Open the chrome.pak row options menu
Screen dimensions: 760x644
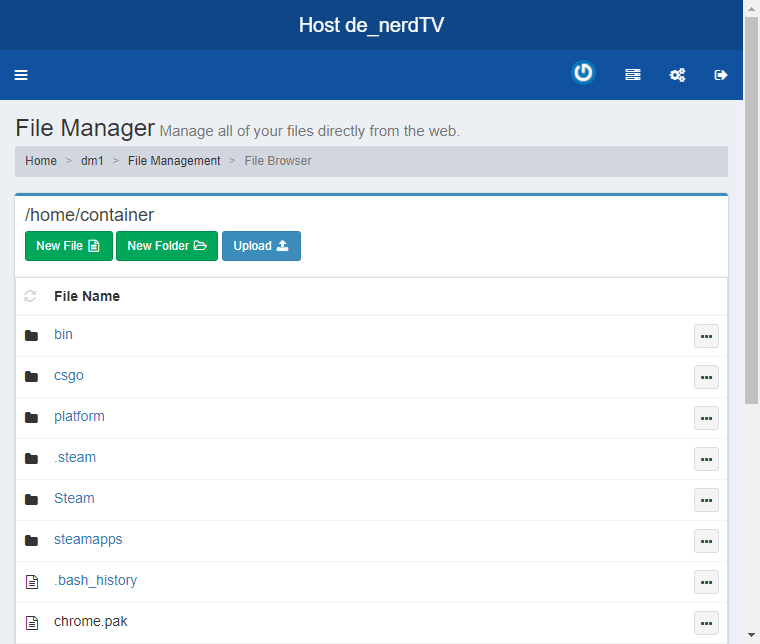coord(706,623)
